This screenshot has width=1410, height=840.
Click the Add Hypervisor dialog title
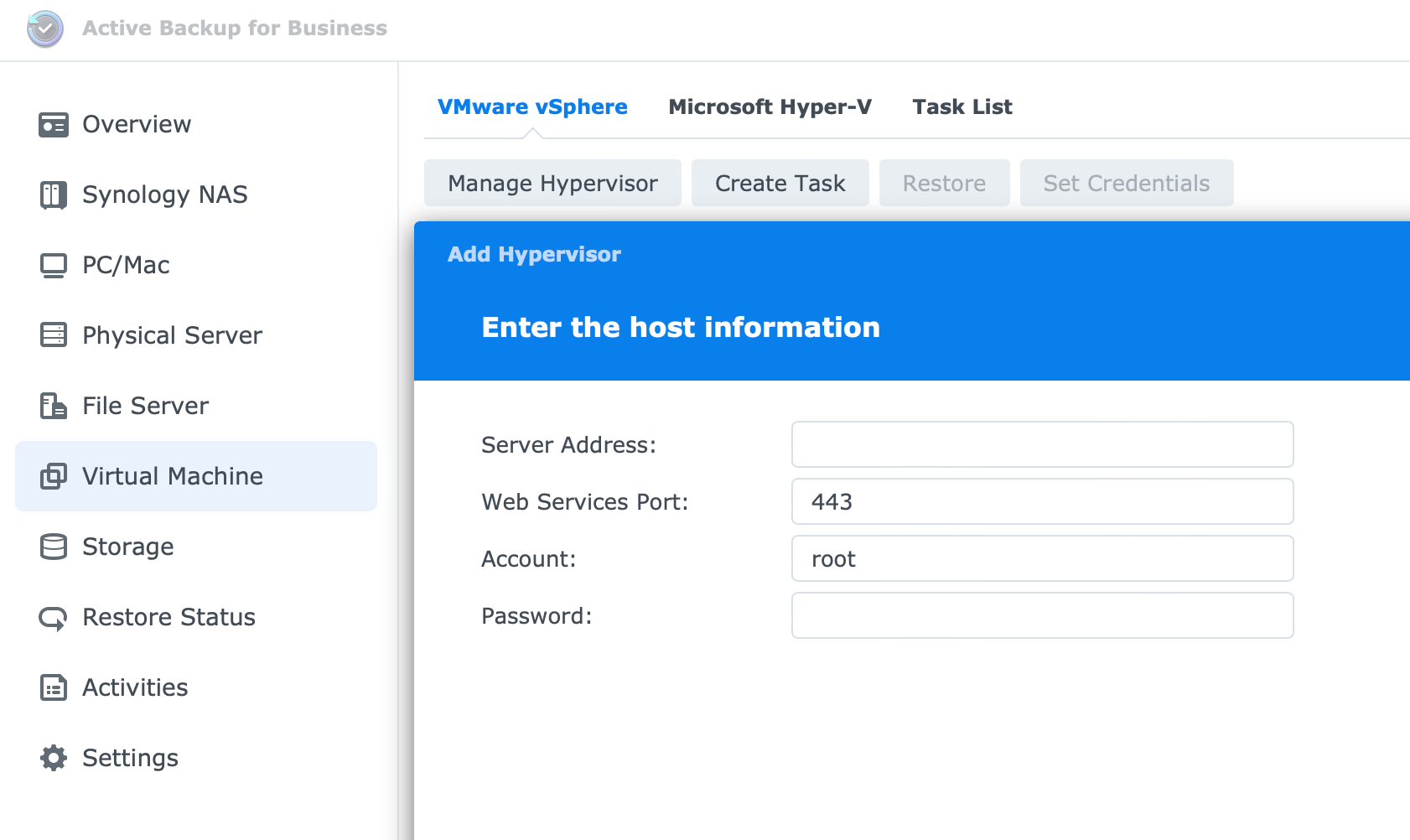coord(535,254)
